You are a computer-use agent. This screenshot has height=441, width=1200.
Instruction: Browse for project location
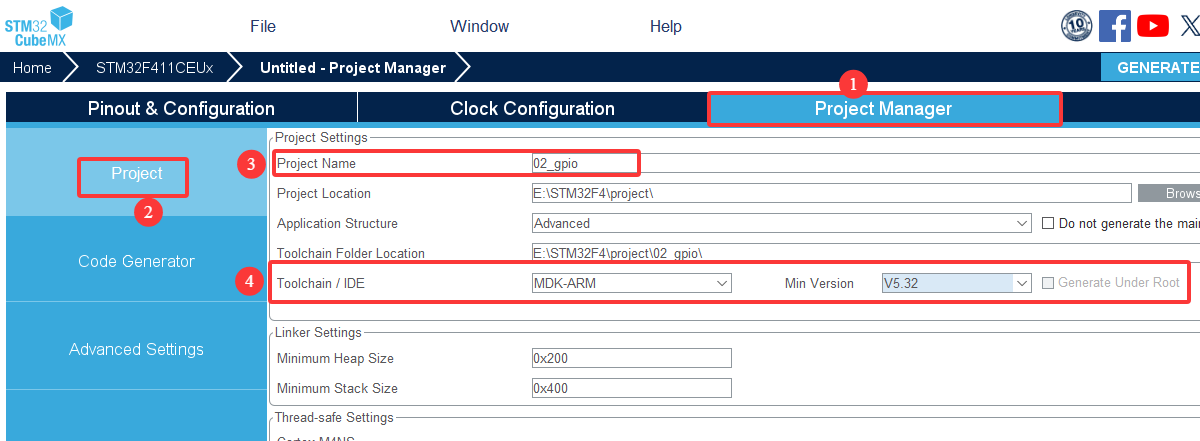1169,193
